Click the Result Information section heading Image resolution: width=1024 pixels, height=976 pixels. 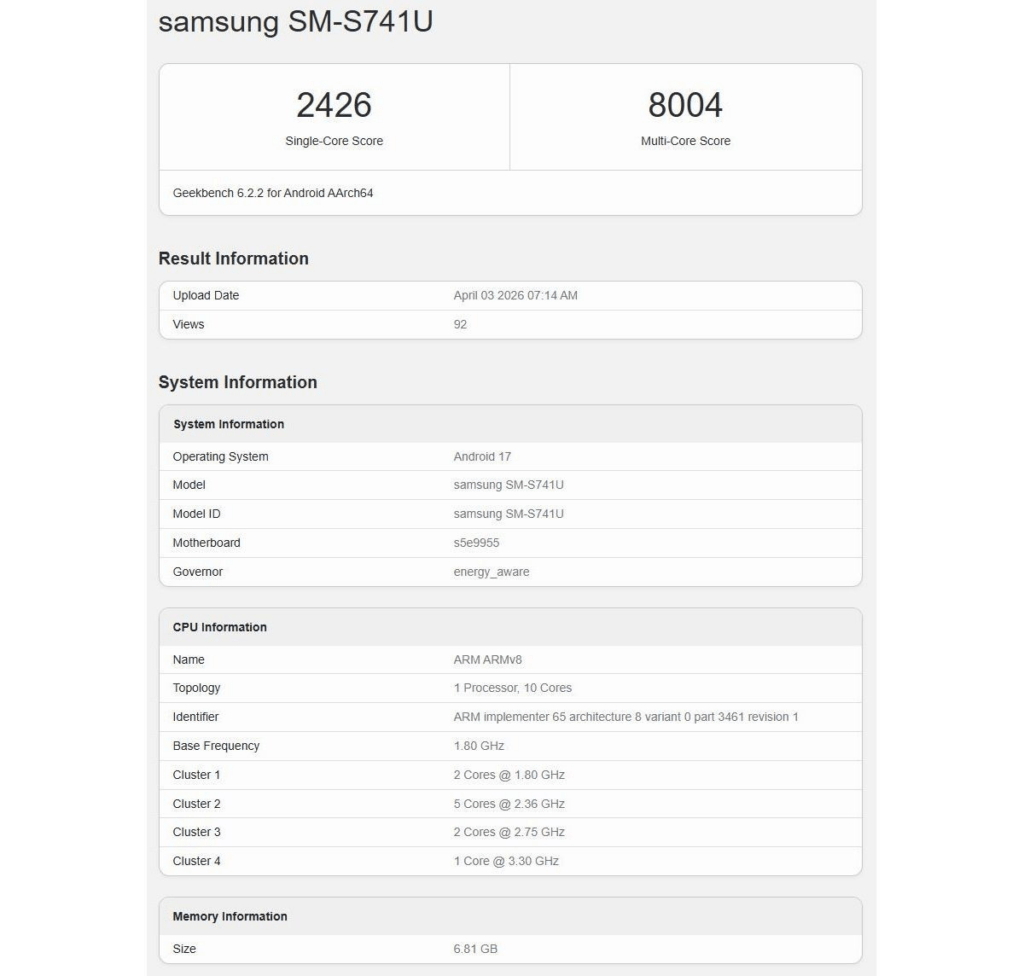pos(235,258)
